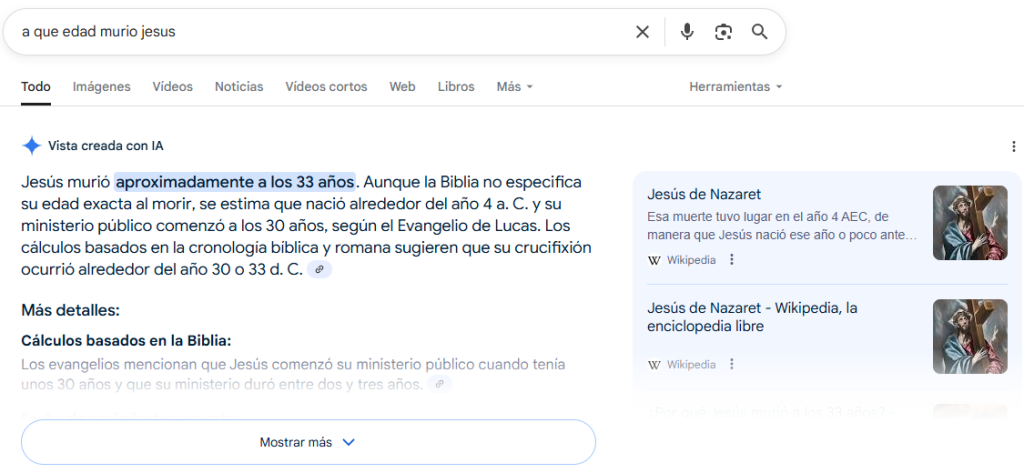Image resolution: width=1024 pixels, height=473 pixels.
Task: Click link chip after Bible calculations text
Action: tap(439, 384)
